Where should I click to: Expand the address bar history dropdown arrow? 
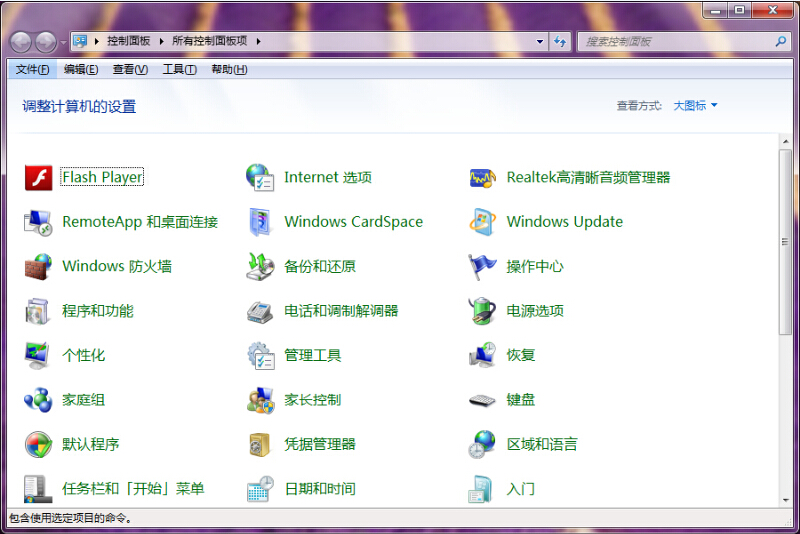tap(540, 42)
